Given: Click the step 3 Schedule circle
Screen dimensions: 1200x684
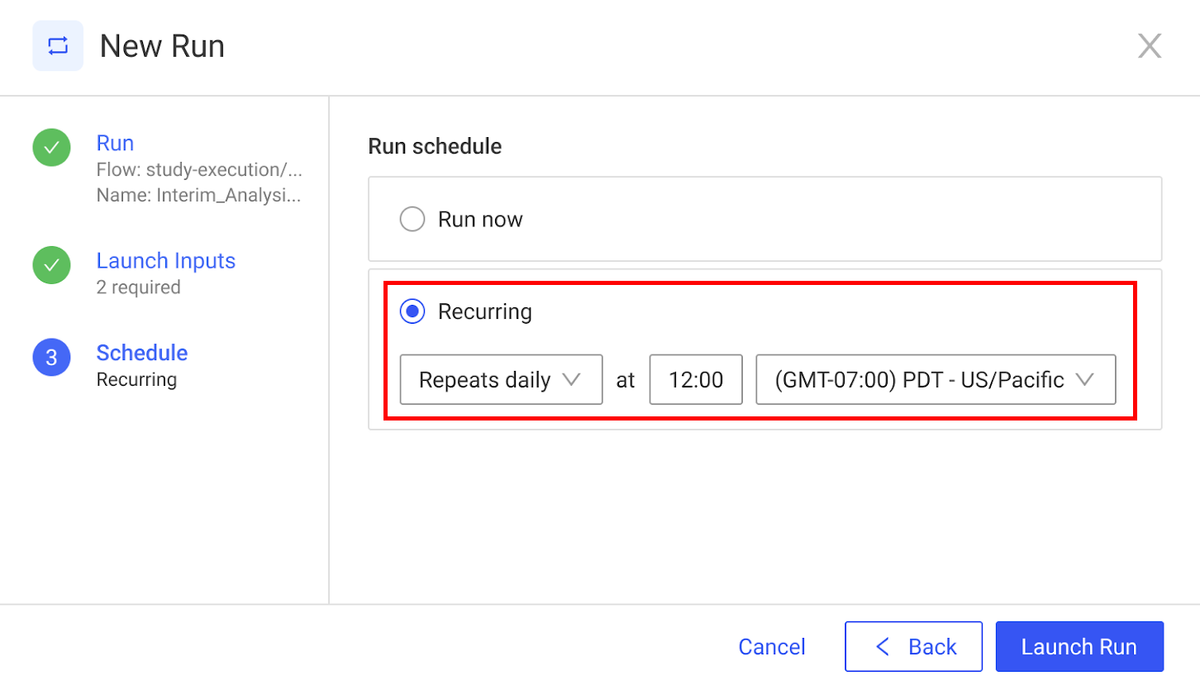Looking at the screenshot, I should (52, 357).
